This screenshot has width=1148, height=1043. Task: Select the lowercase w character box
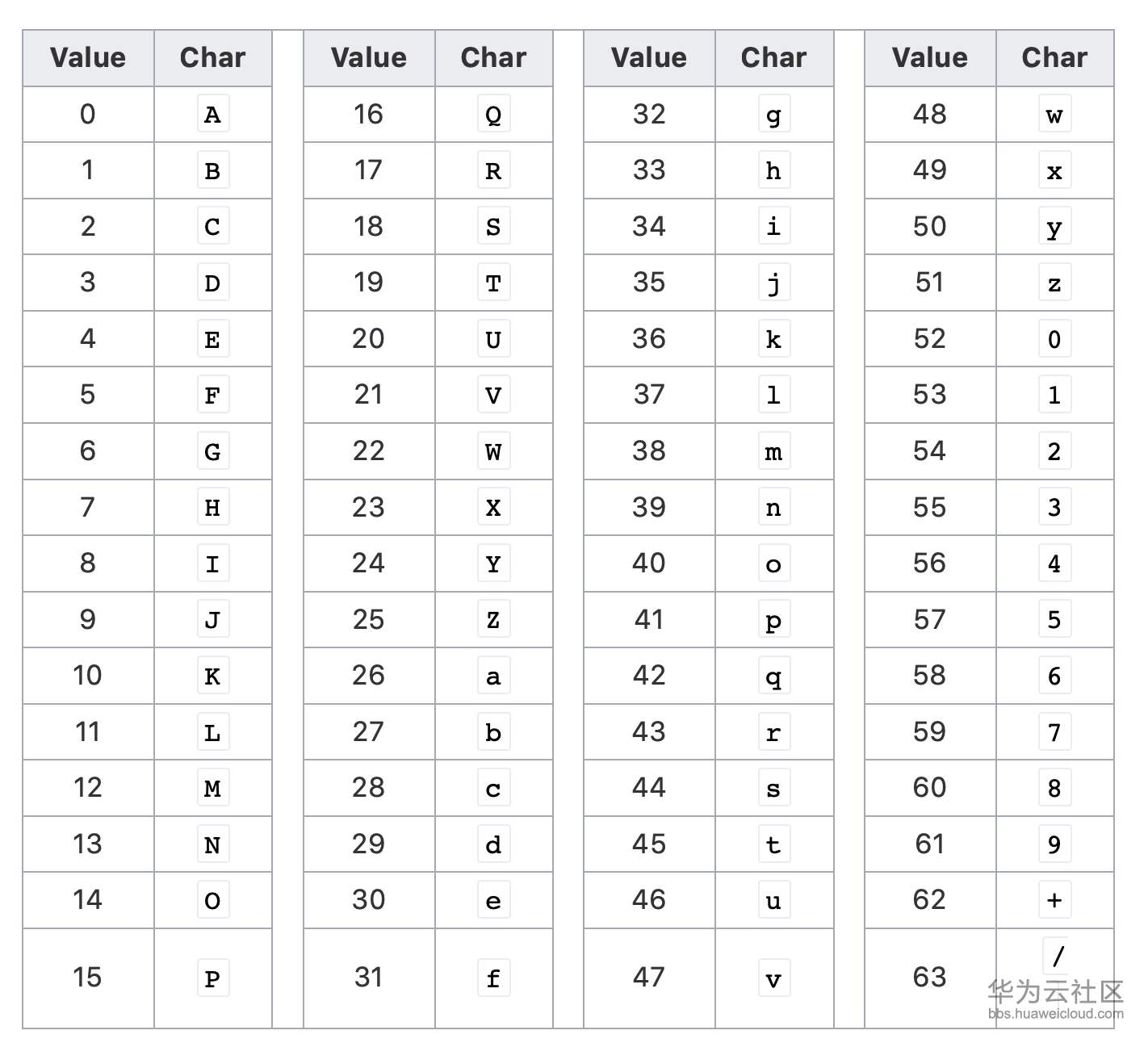tap(1054, 115)
